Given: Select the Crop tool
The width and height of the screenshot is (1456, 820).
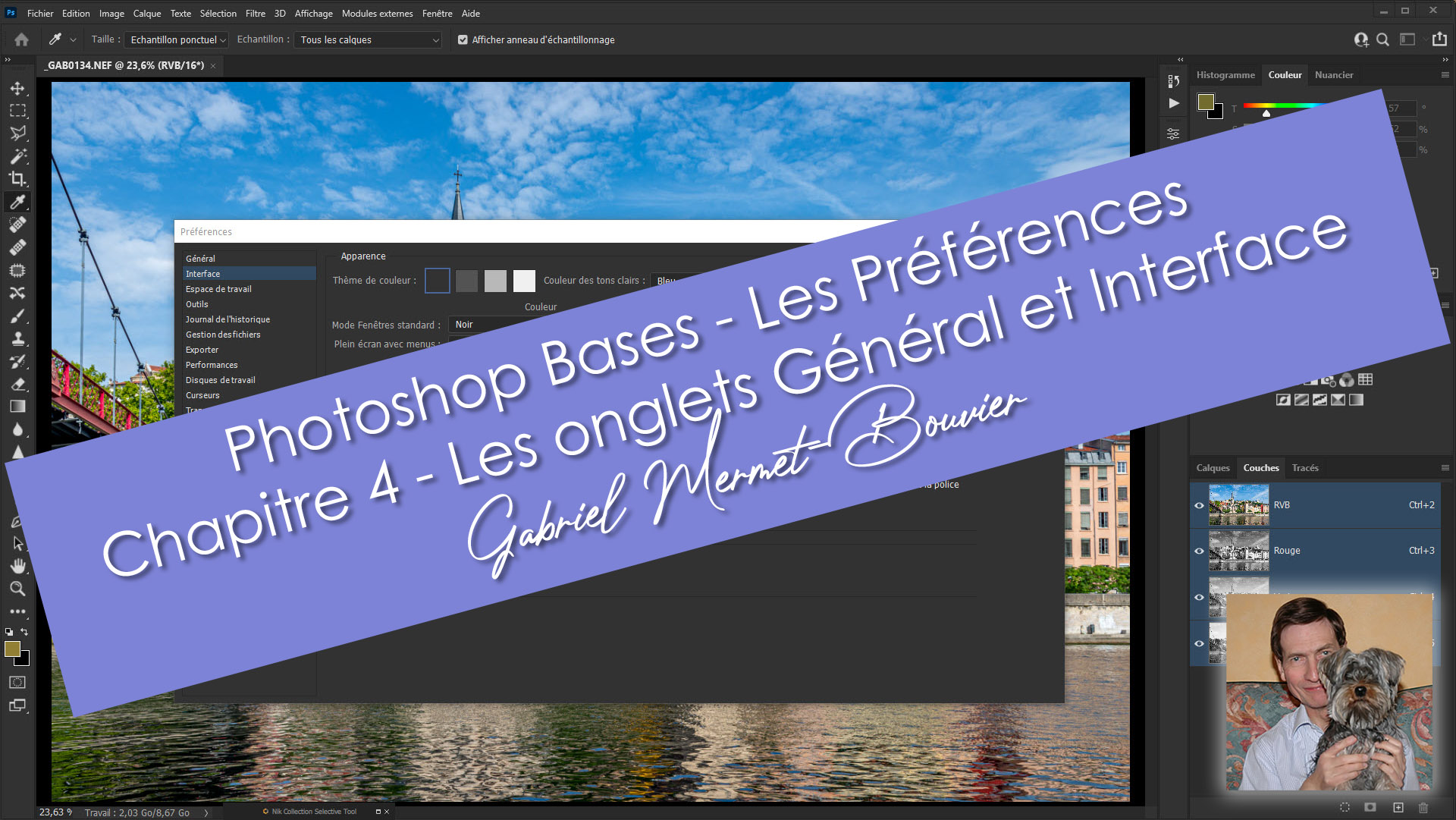Looking at the screenshot, I should click(x=17, y=179).
